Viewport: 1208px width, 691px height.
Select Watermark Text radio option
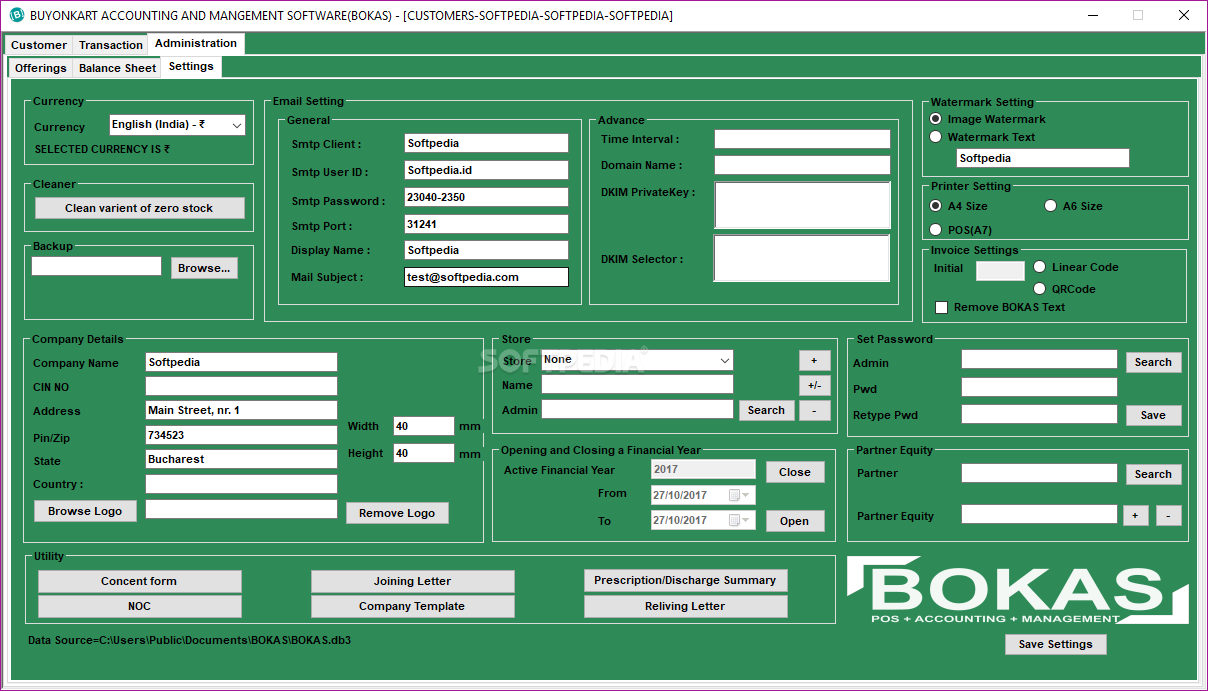click(936, 137)
